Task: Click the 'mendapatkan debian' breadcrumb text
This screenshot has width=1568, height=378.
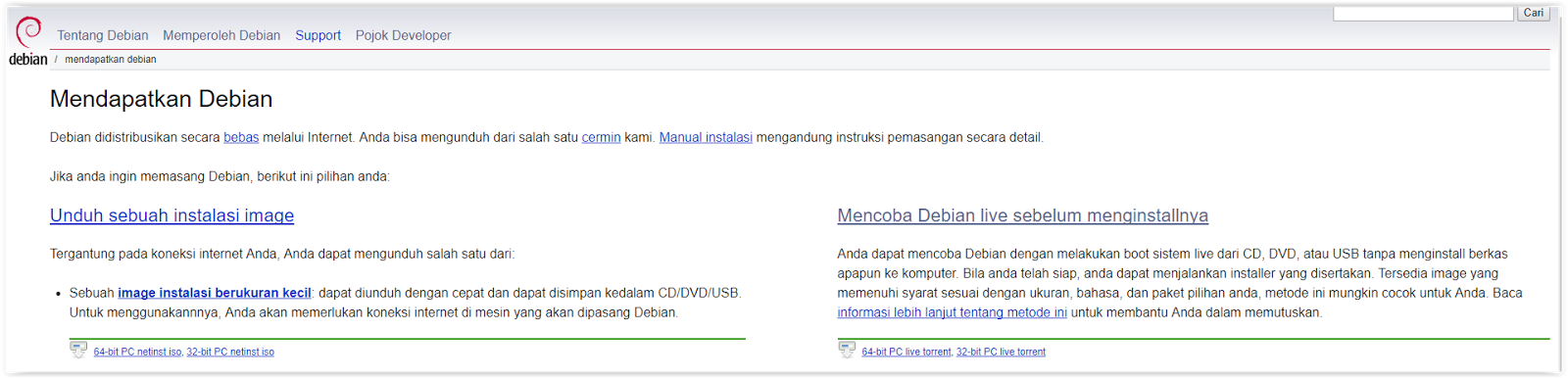Action: [x=111, y=59]
